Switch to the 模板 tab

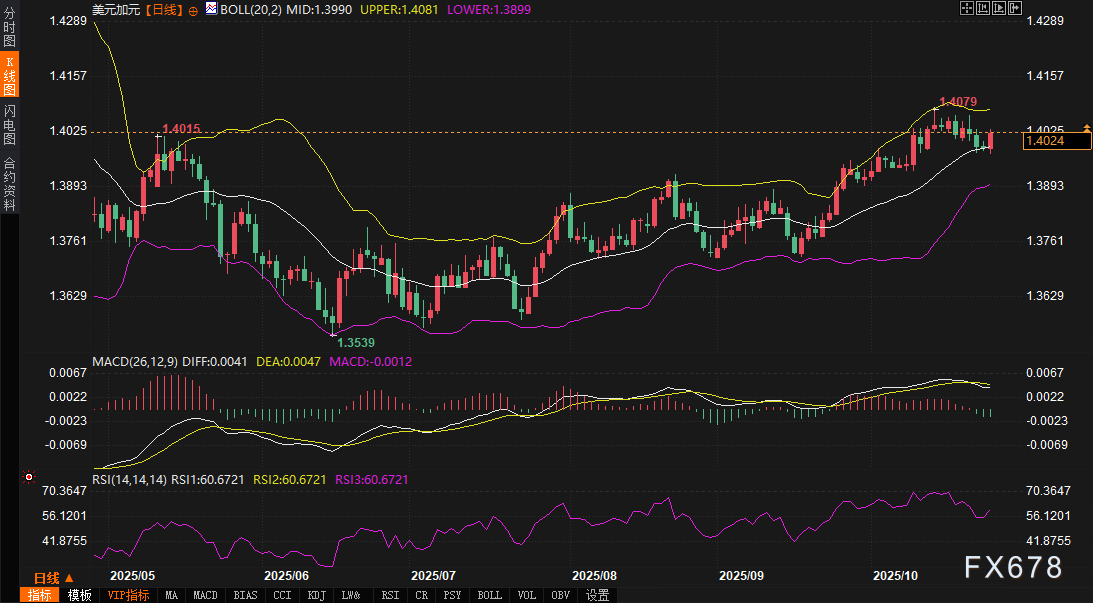[80, 595]
